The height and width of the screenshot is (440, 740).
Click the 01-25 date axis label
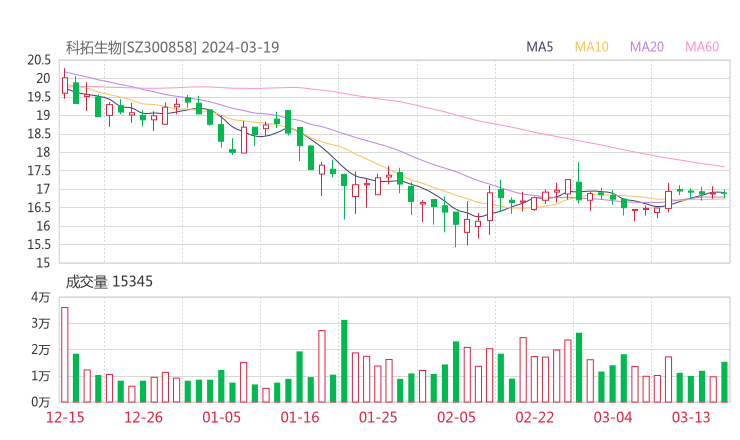tap(378, 417)
